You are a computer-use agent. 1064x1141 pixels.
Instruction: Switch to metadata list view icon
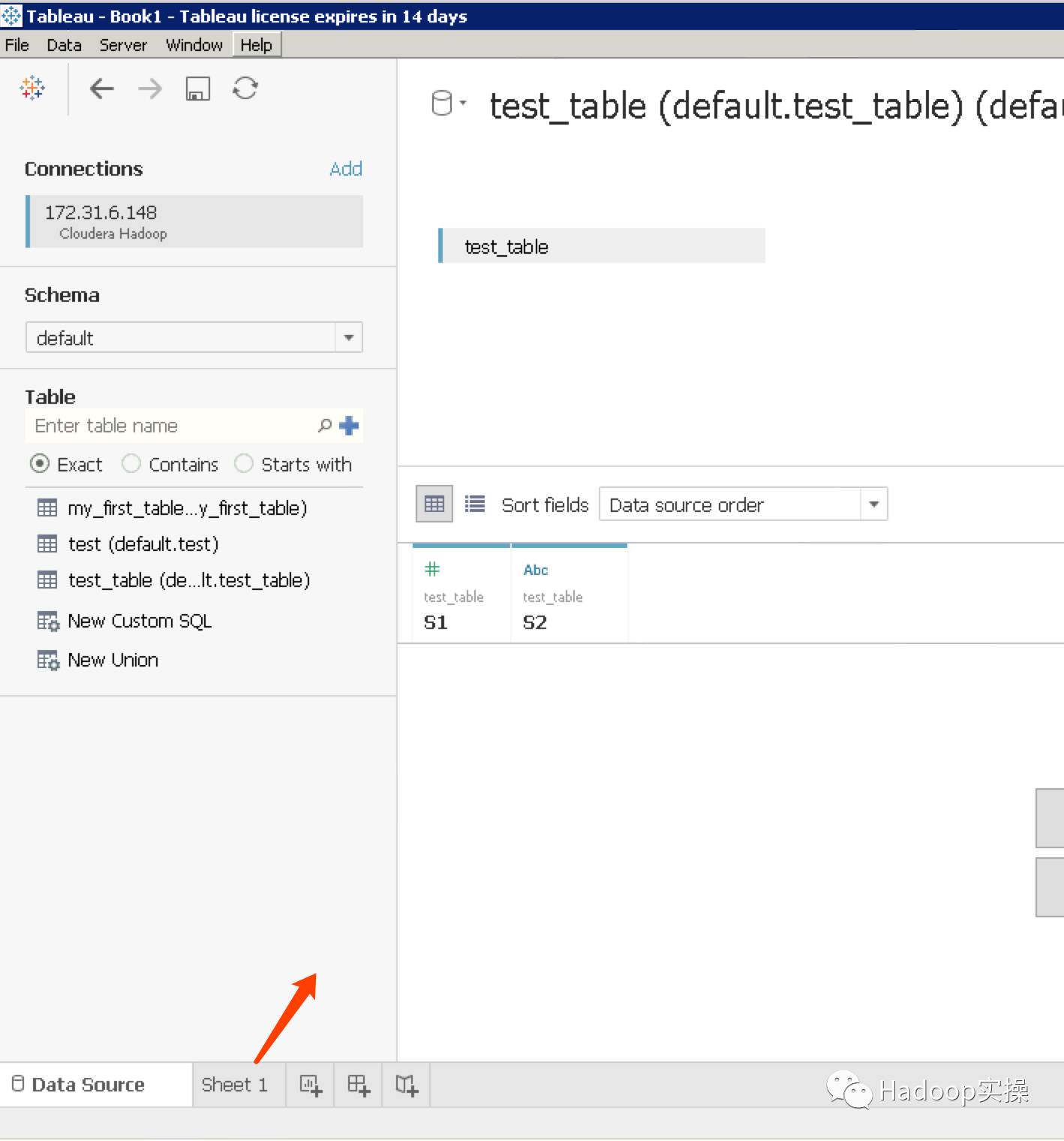tap(475, 504)
